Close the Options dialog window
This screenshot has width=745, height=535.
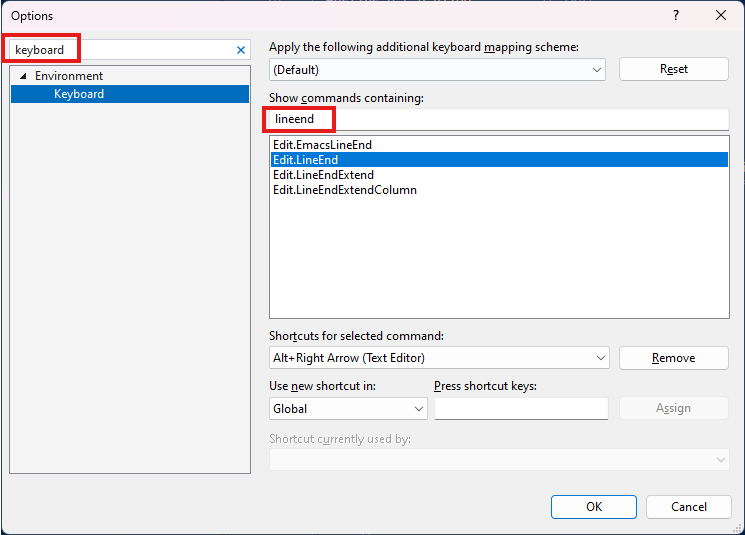pos(721,15)
